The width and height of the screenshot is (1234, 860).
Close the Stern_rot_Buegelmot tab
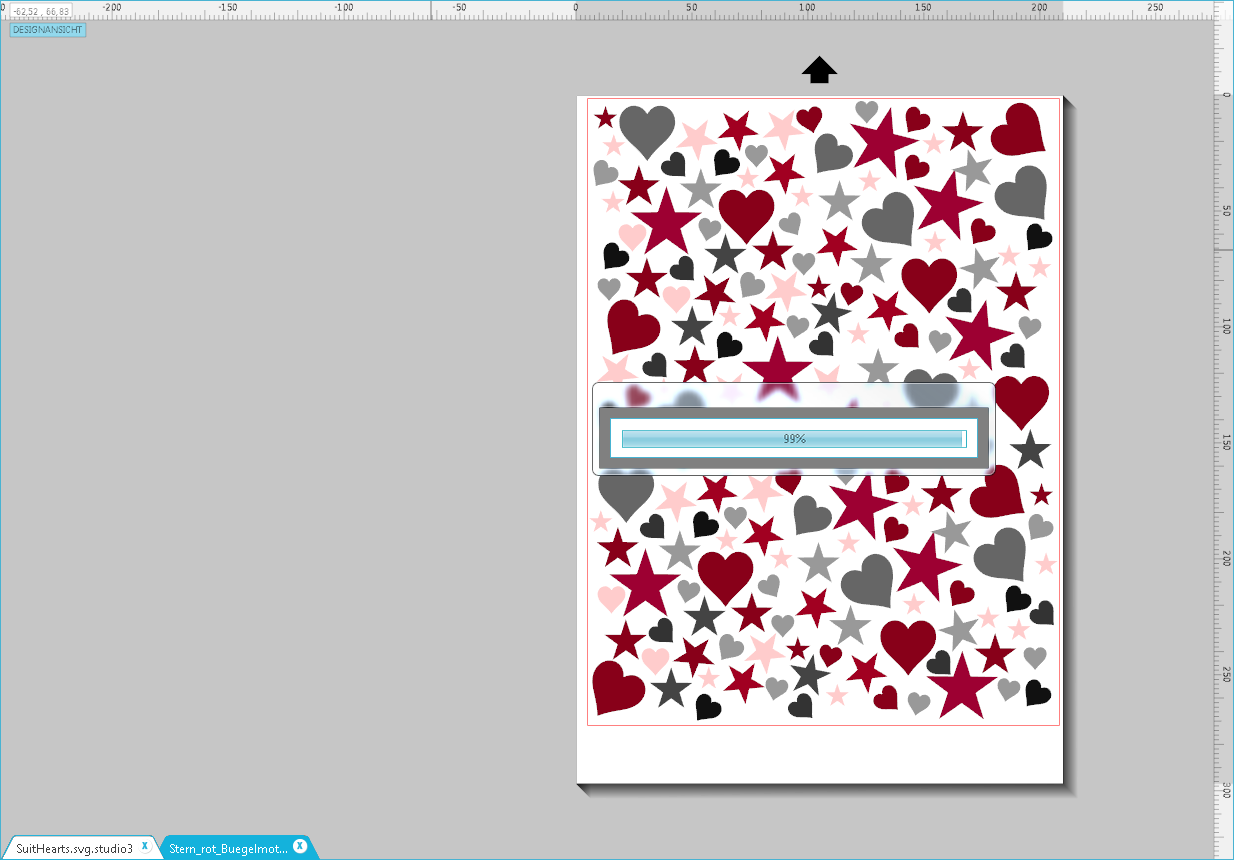coord(300,846)
